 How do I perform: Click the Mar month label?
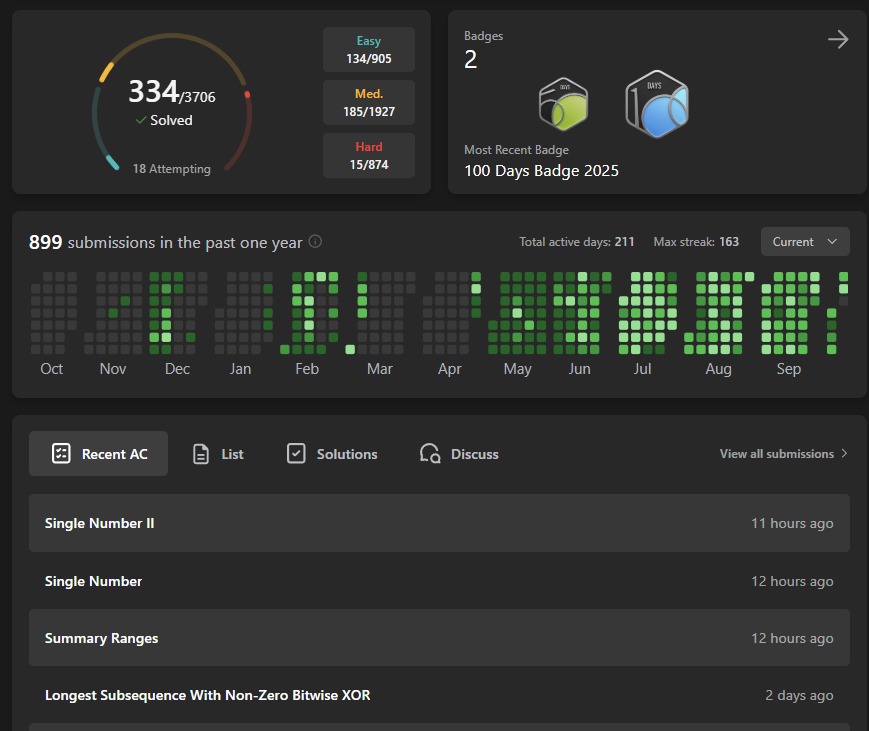pyautogui.click(x=380, y=369)
